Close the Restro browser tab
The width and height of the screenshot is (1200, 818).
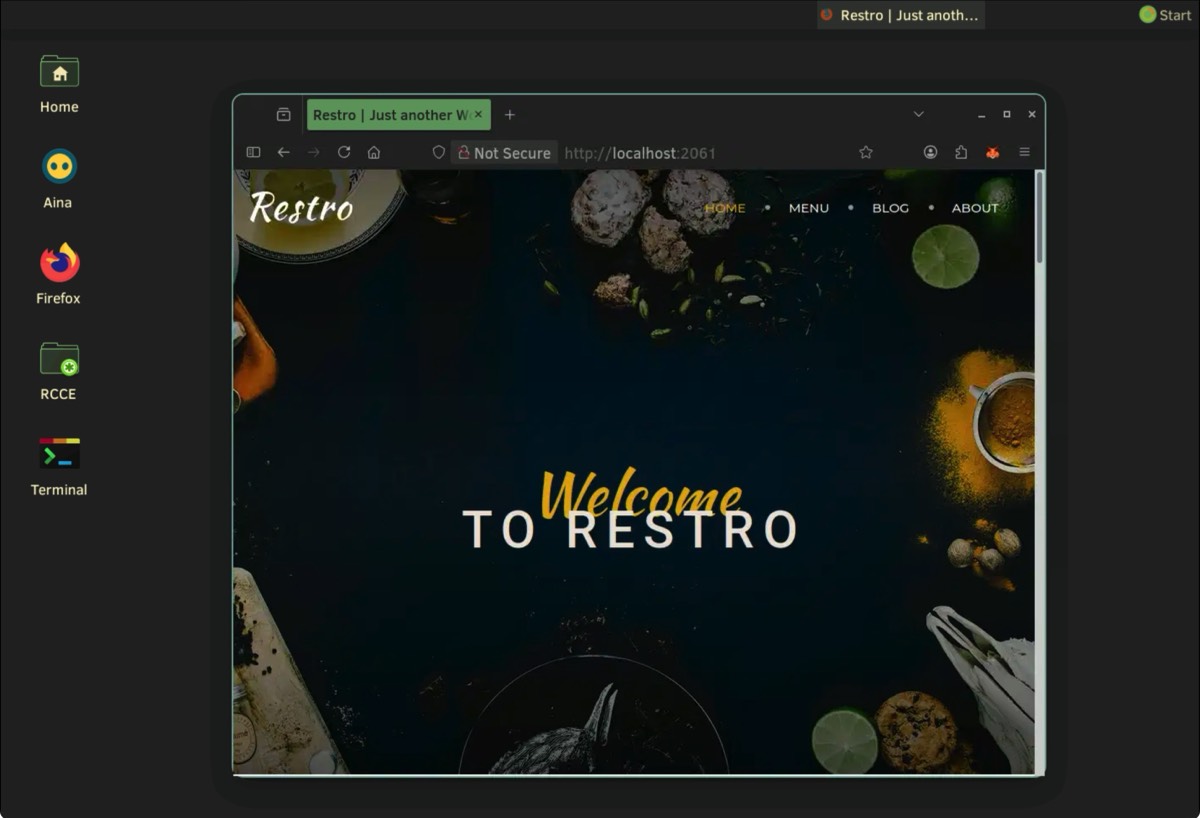coord(478,115)
